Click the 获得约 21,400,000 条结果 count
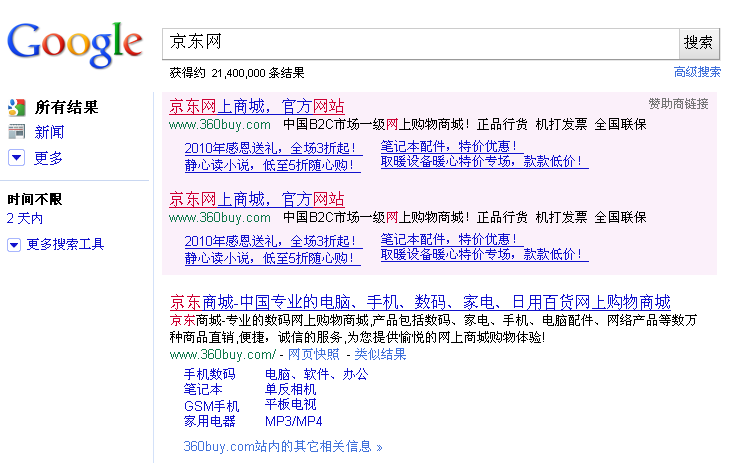739x463 pixels. pyautogui.click(x=237, y=73)
